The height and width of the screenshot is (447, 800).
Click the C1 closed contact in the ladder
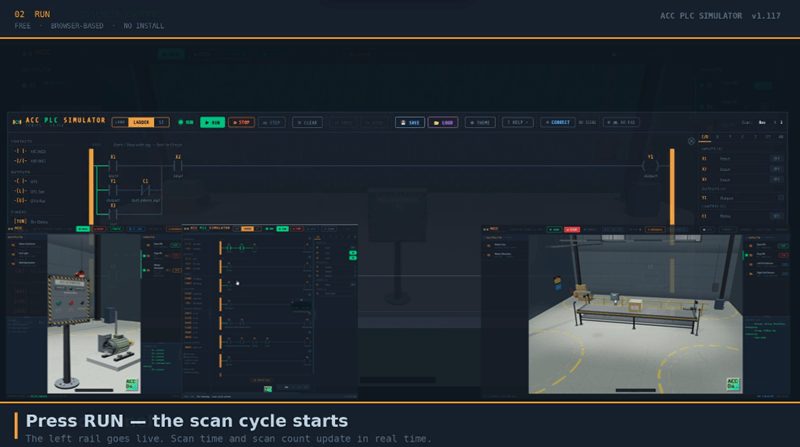coord(145,190)
